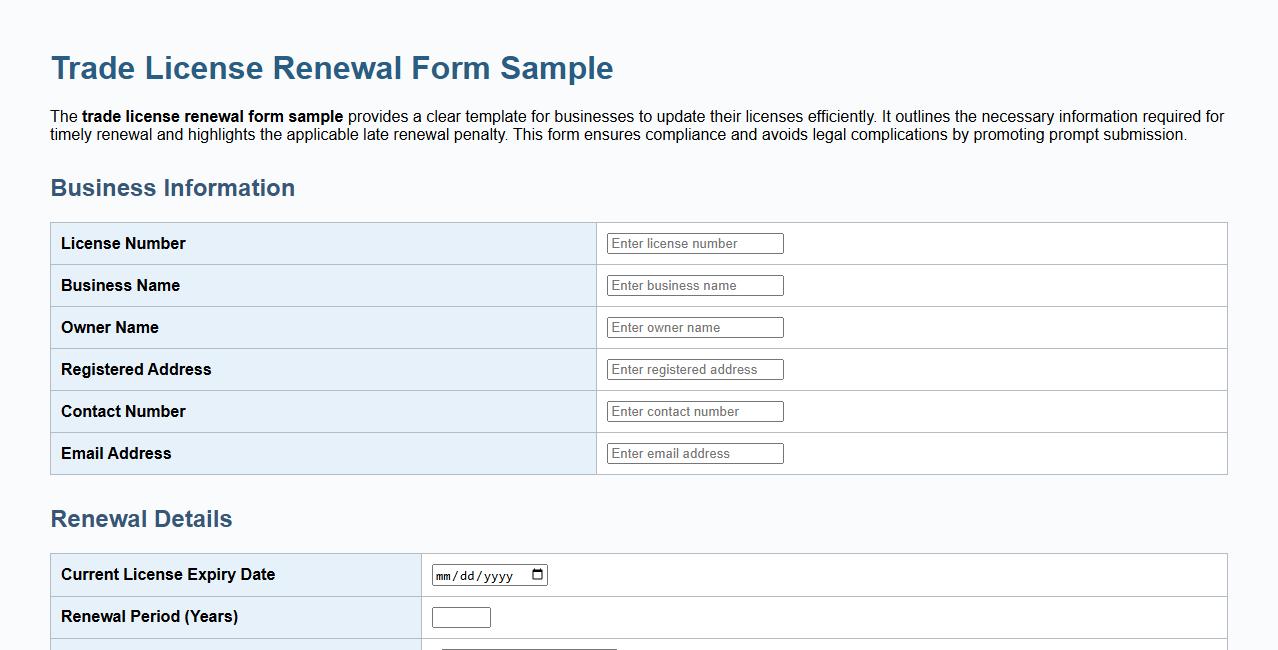This screenshot has width=1278, height=650.
Task: Click the Email Address input field
Action: (694, 453)
